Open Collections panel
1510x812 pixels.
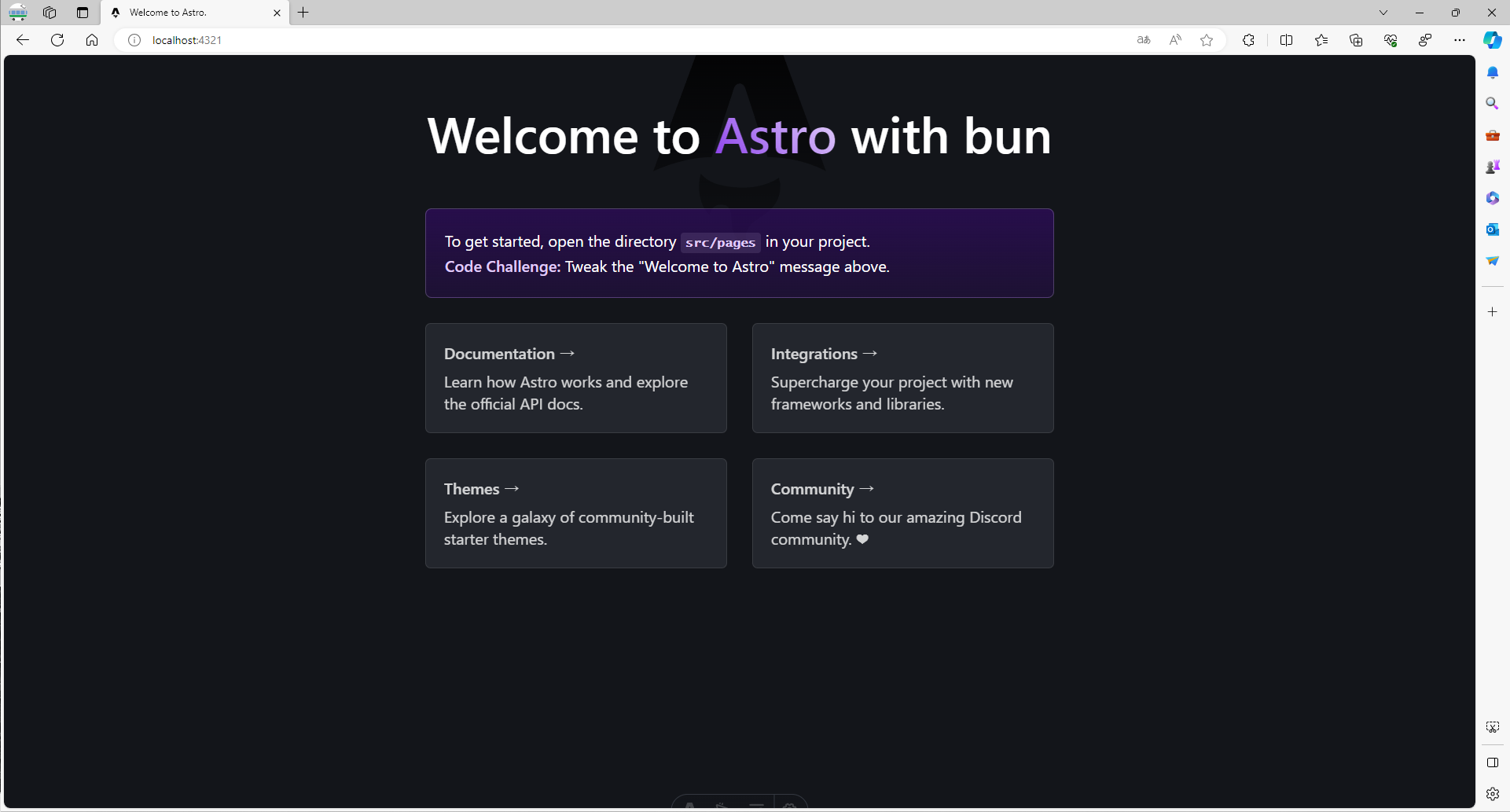pos(1356,40)
